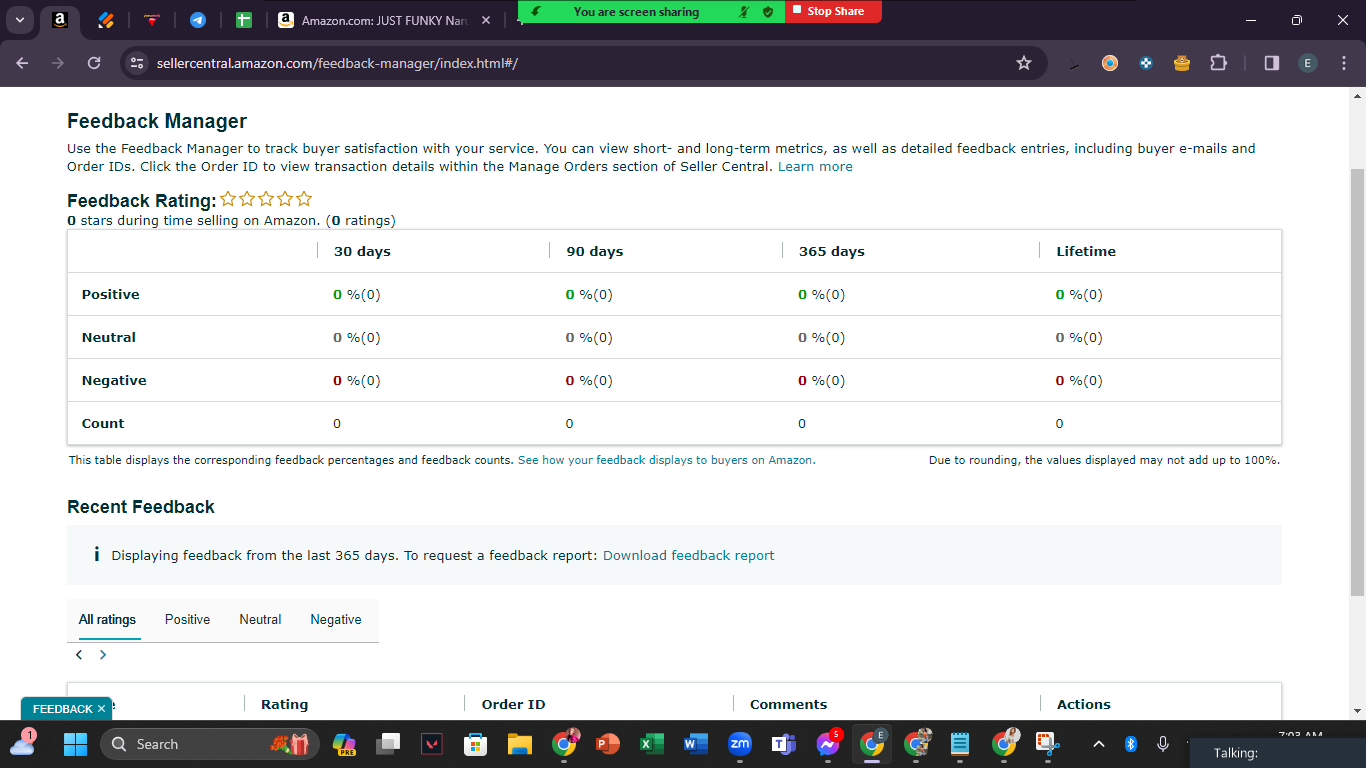Open the Amazon.com JUST FUNKY tab
Image resolution: width=1366 pixels, height=768 pixels.
click(x=385, y=20)
